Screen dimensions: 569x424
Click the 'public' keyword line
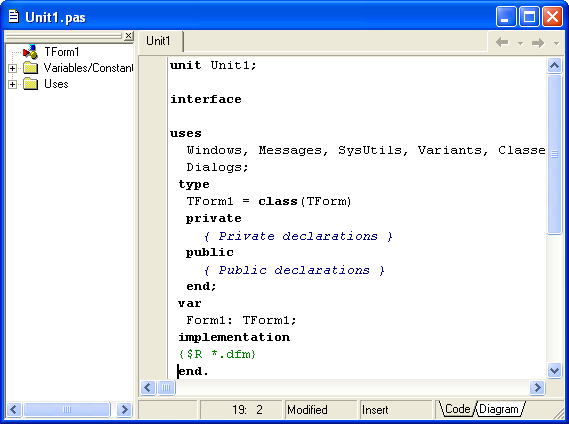[x=209, y=252]
